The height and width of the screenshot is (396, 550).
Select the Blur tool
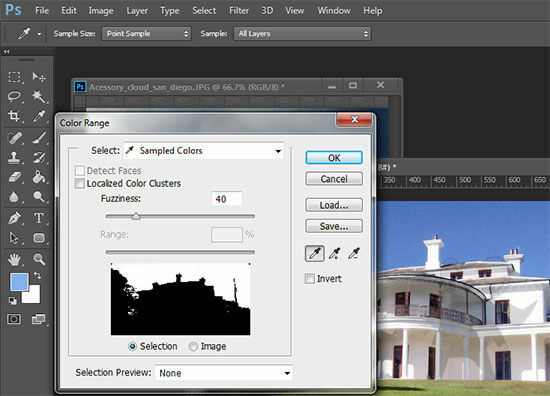coord(14,197)
